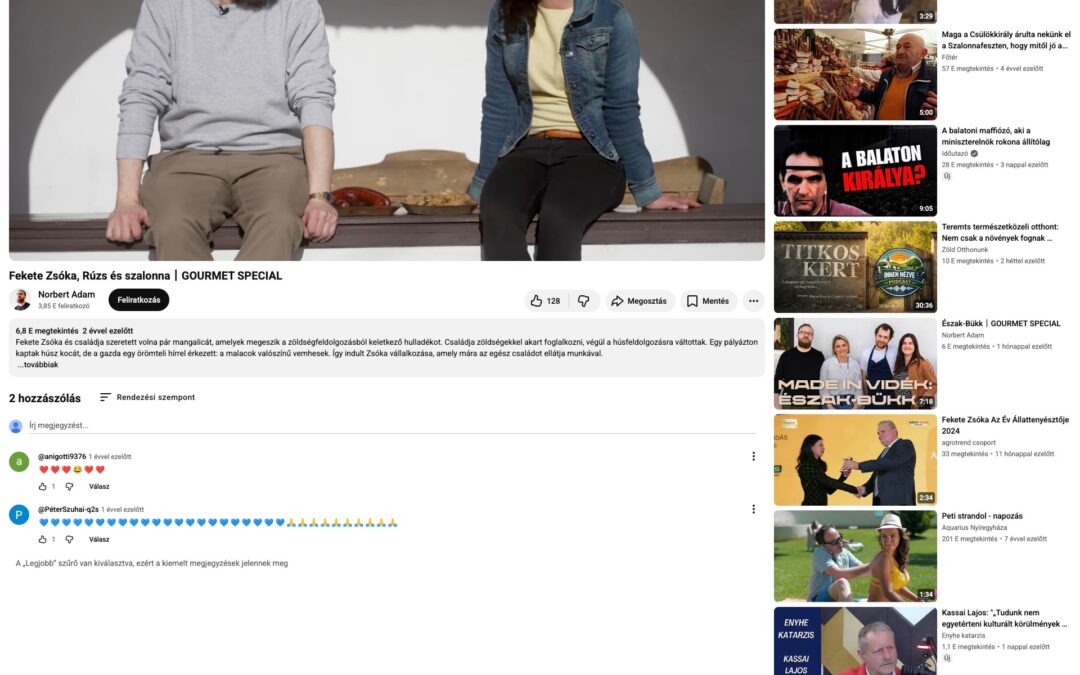Like the PéterSzuhai-q2s comment

pyautogui.click(x=43, y=539)
